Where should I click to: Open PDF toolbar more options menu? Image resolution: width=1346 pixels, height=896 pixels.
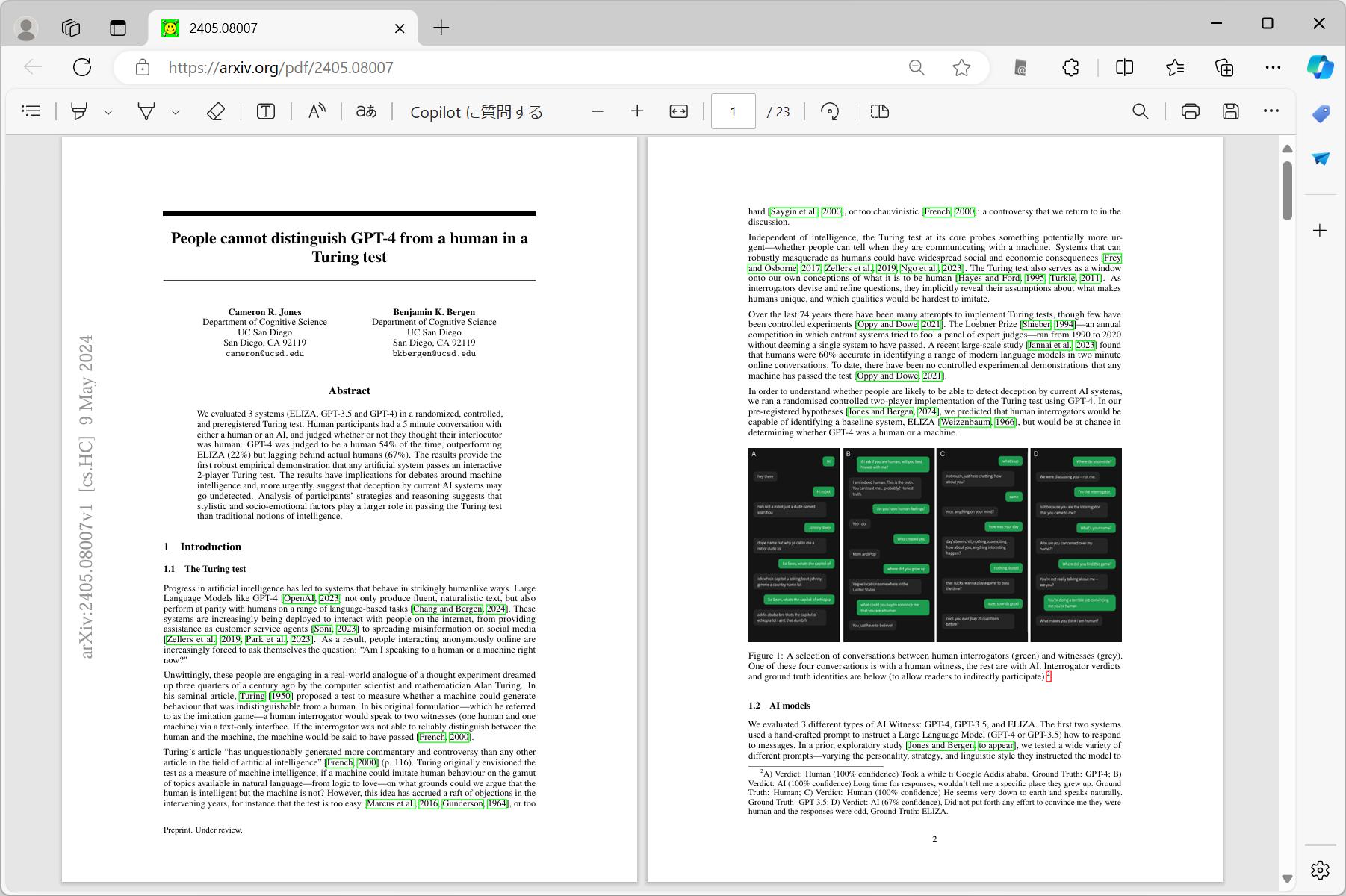pos(1271,111)
